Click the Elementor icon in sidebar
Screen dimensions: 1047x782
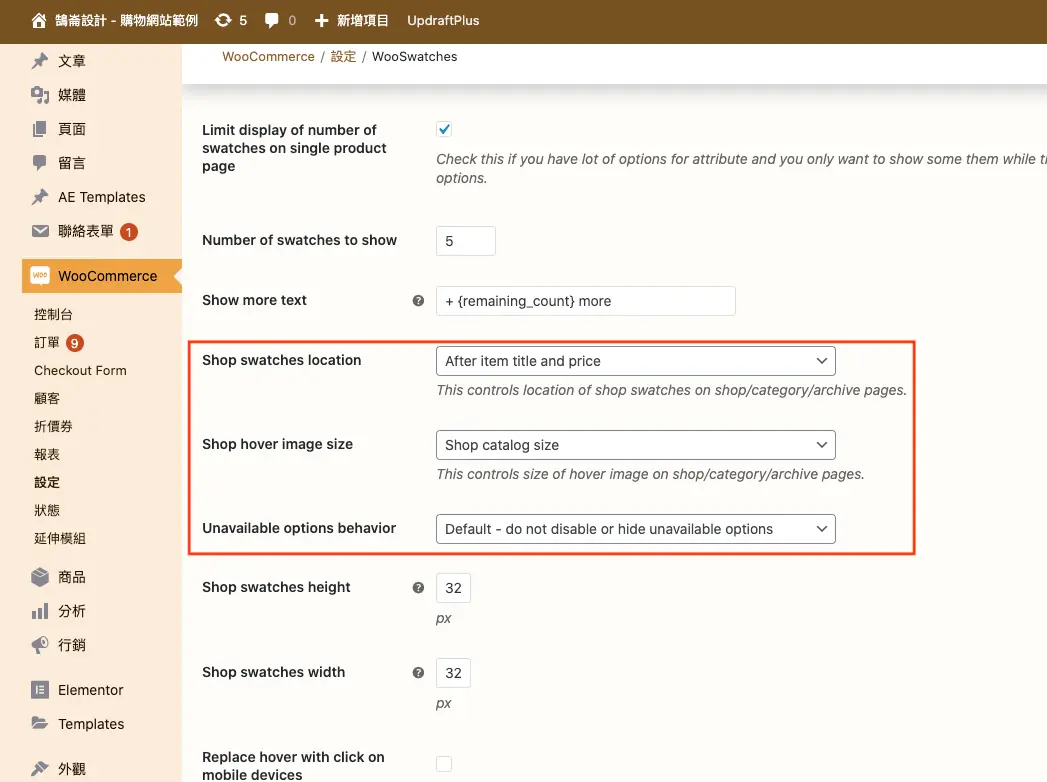(40, 690)
